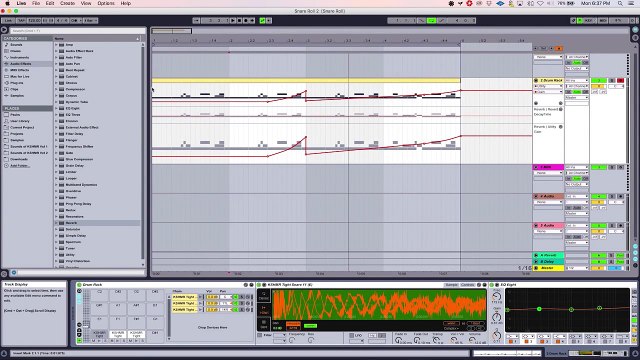Image resolution: width=640 pixels, height=360 pixels.
Task: Open the Drums browser category
Action: click(x=16, y=51)
